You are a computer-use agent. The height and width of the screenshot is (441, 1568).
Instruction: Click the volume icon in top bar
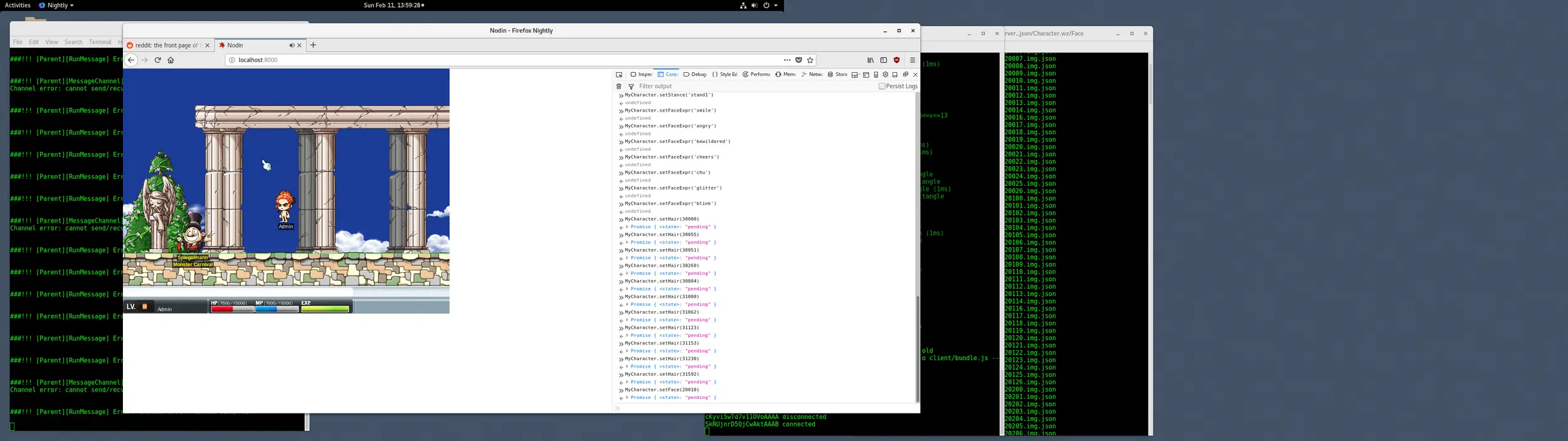pos(754,5)
